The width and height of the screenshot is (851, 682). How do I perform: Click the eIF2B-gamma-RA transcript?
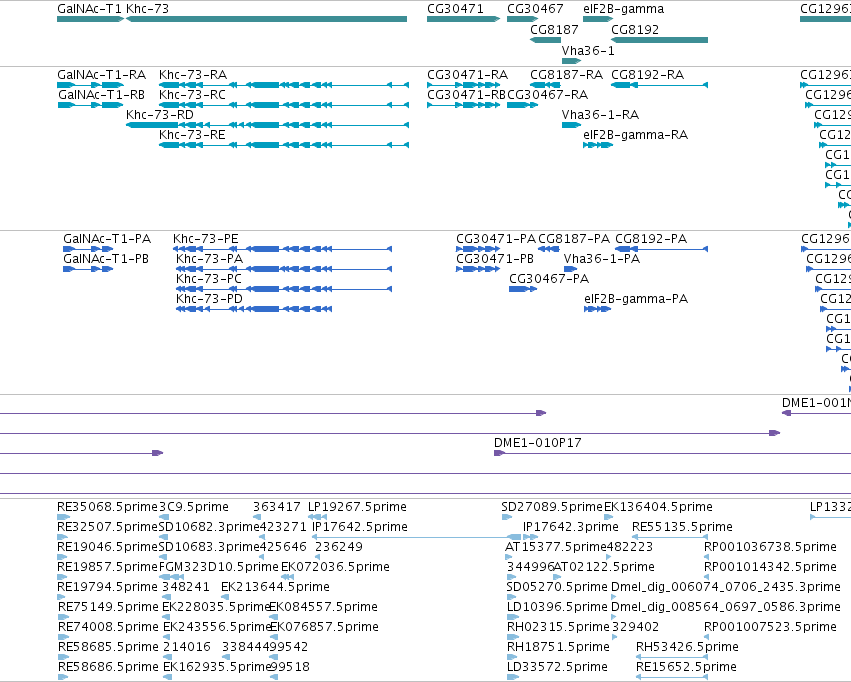pos(598,145)
